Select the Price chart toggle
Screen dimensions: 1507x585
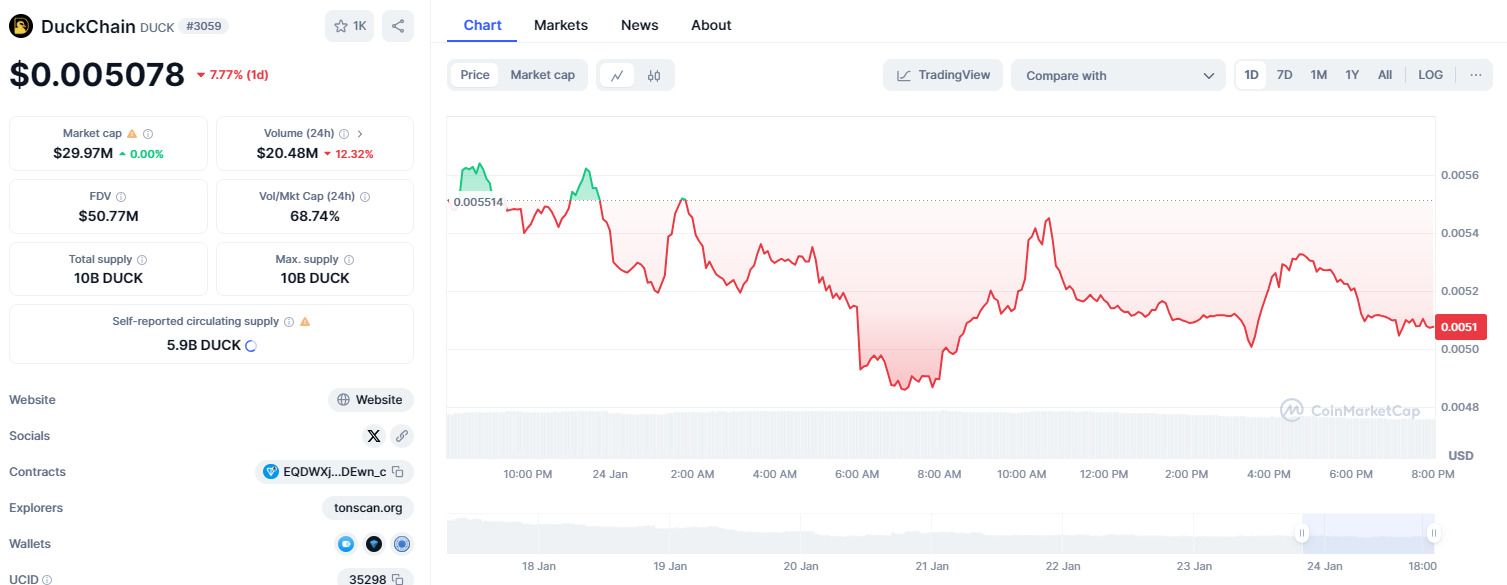pyautogui.click(x=475, y=75)
